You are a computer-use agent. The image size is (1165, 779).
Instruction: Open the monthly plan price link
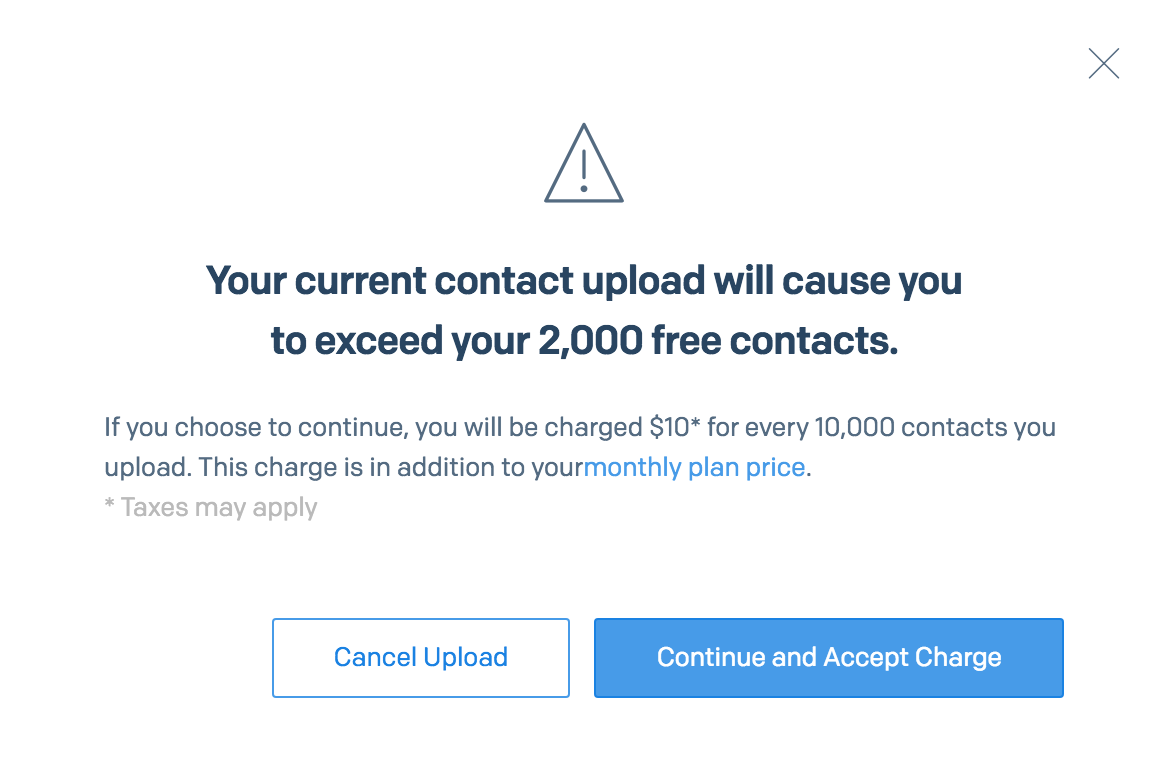695,468
